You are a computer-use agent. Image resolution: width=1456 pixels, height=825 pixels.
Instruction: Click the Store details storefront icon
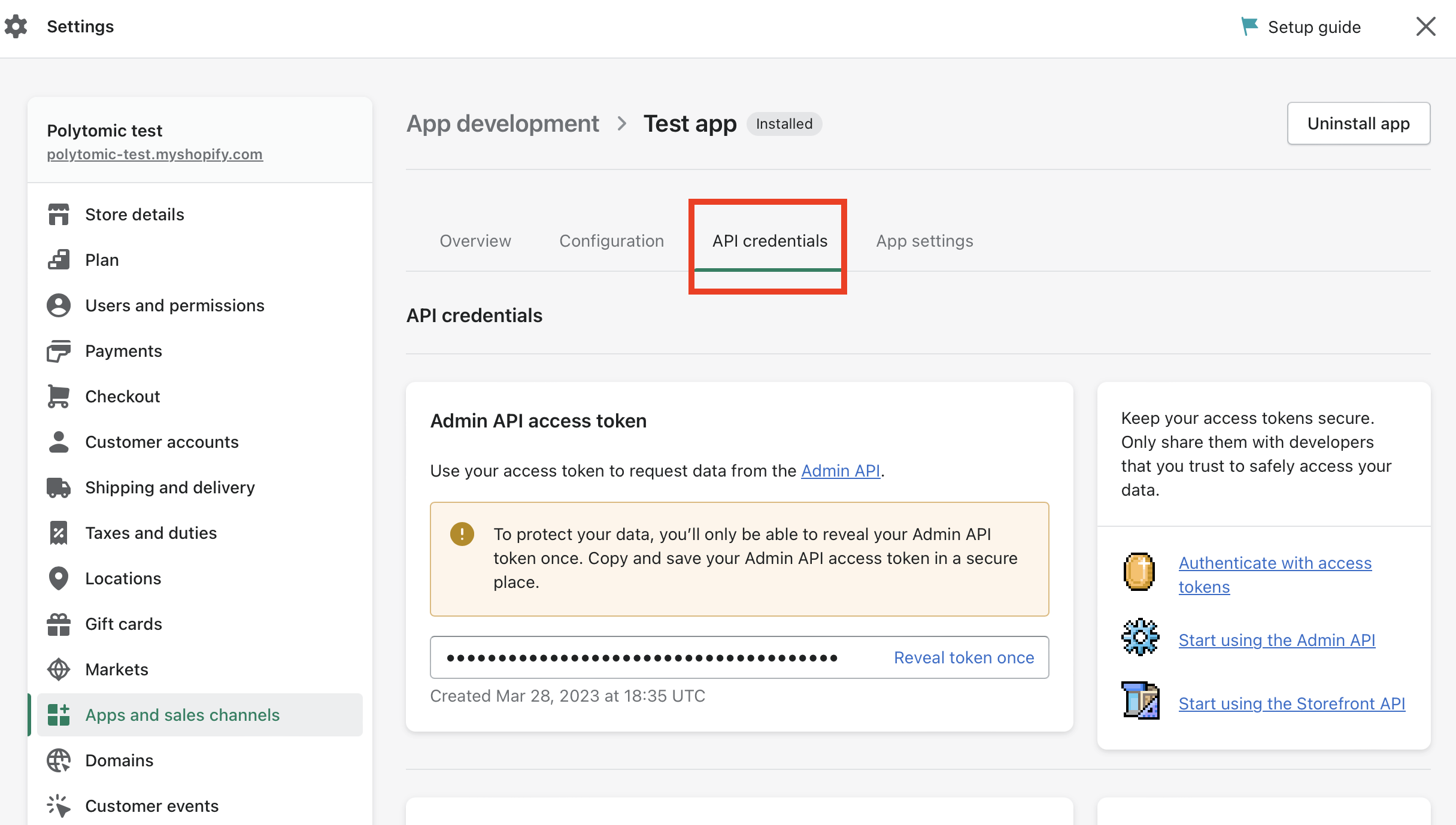point(59,214)
